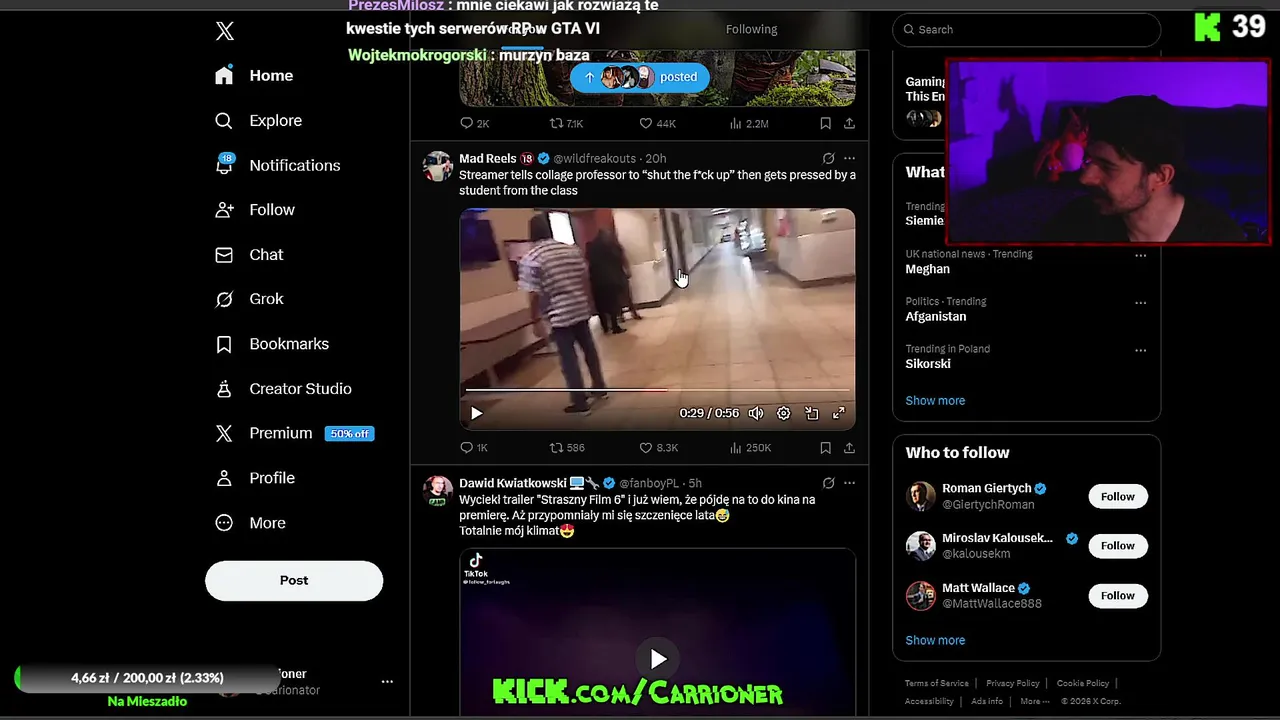Open the Follow sidebar item

pos(255,210)
